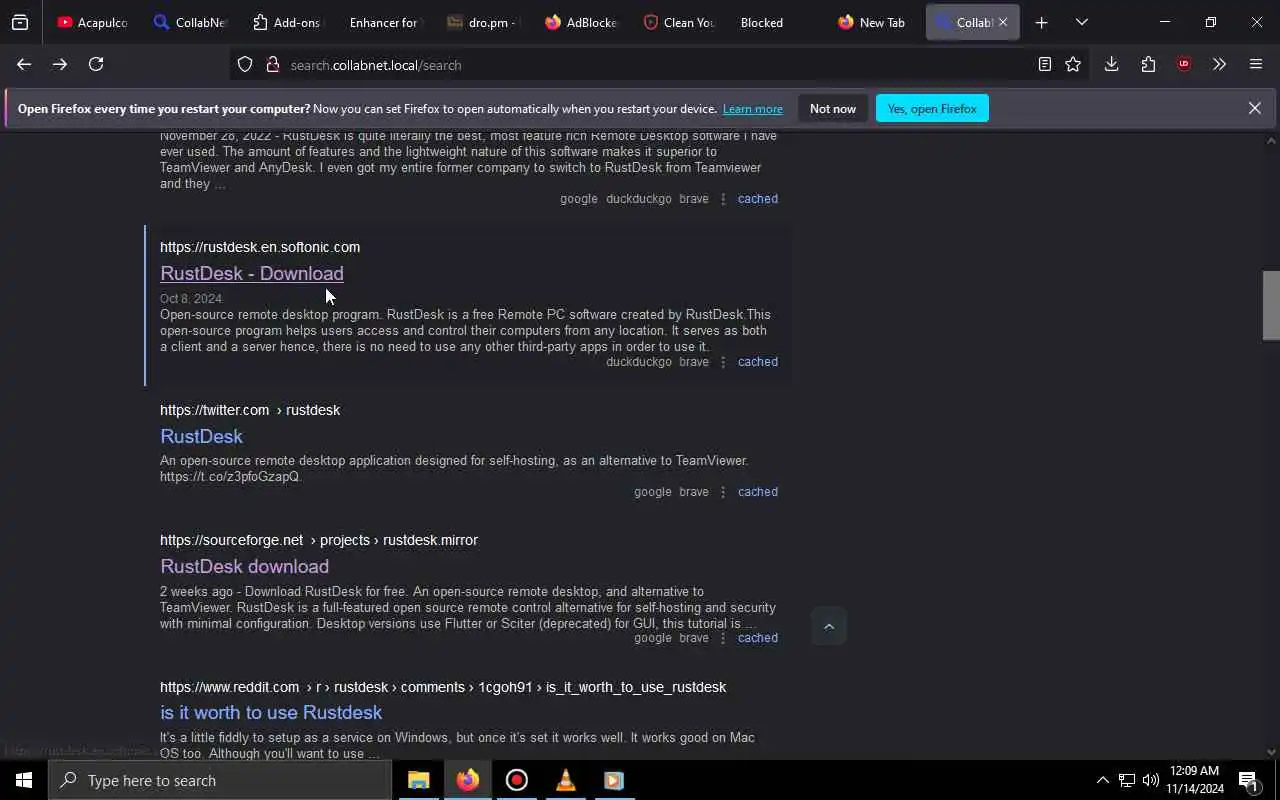The image size is (1280, 800).
Task: Click the https://rustdesk.en.softonic.com URL text
Action: point(260,247)
